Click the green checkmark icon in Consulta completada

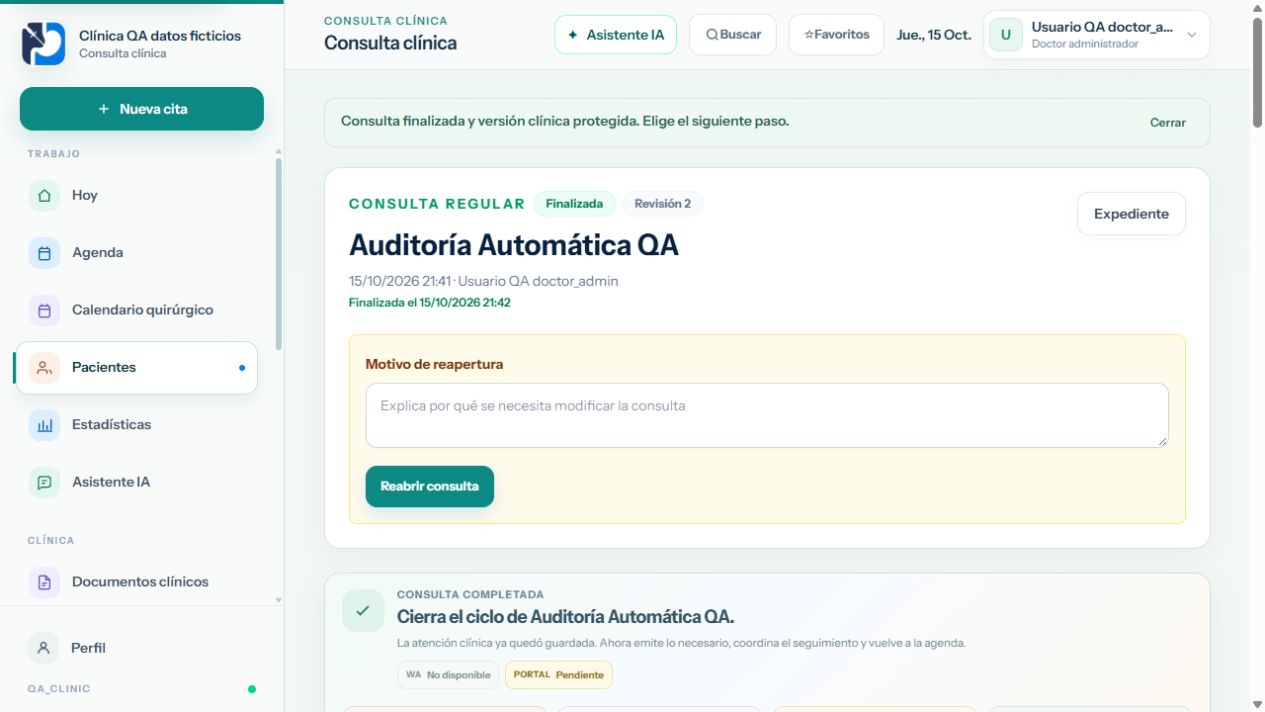click(x=362, y=610)
